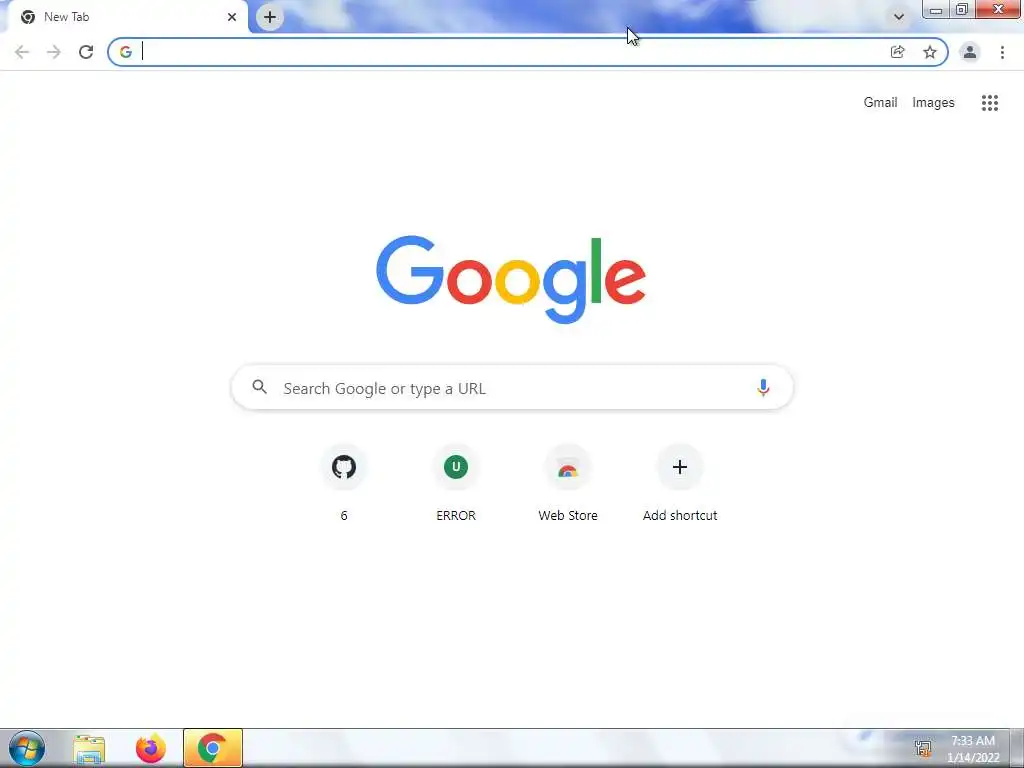Viewport: 1024px width, 768px height.
Task: Open the profile avatar button
Action: pos(970,52)
